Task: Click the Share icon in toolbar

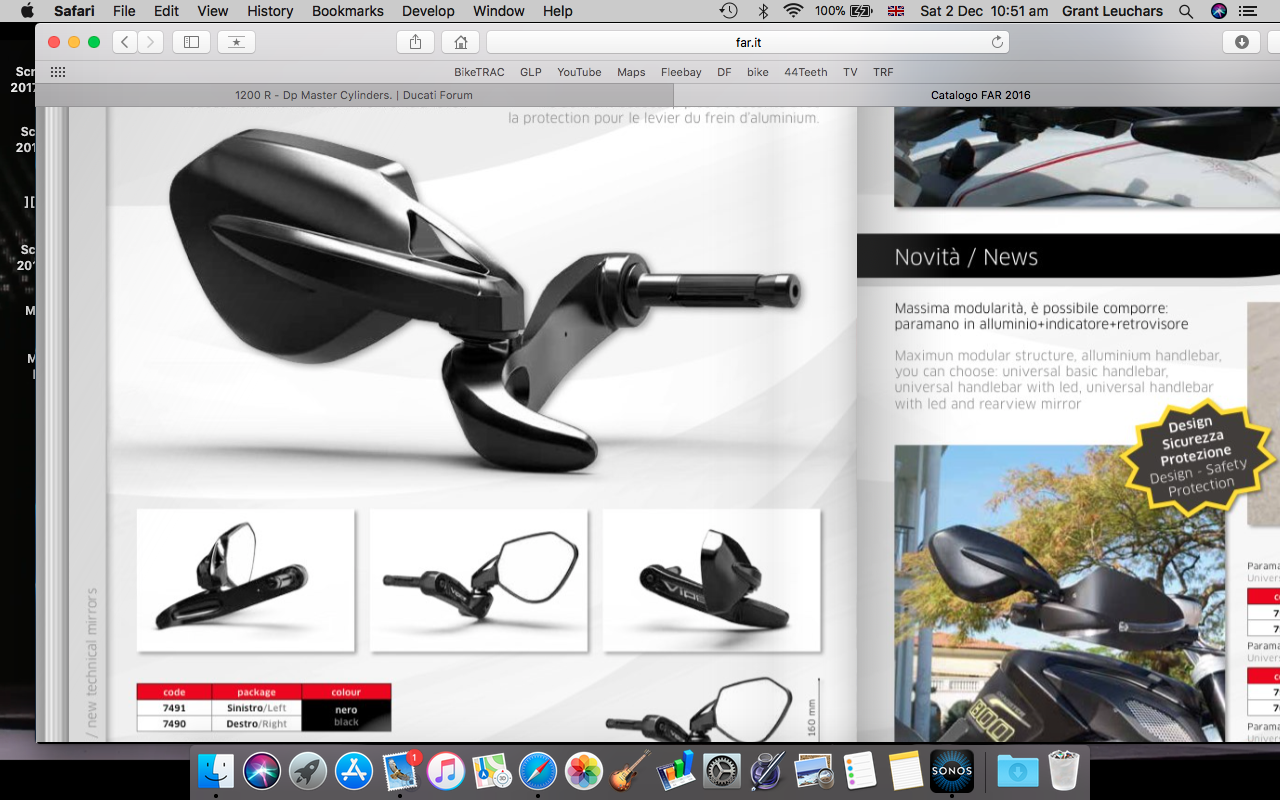Action: [415, 42]
